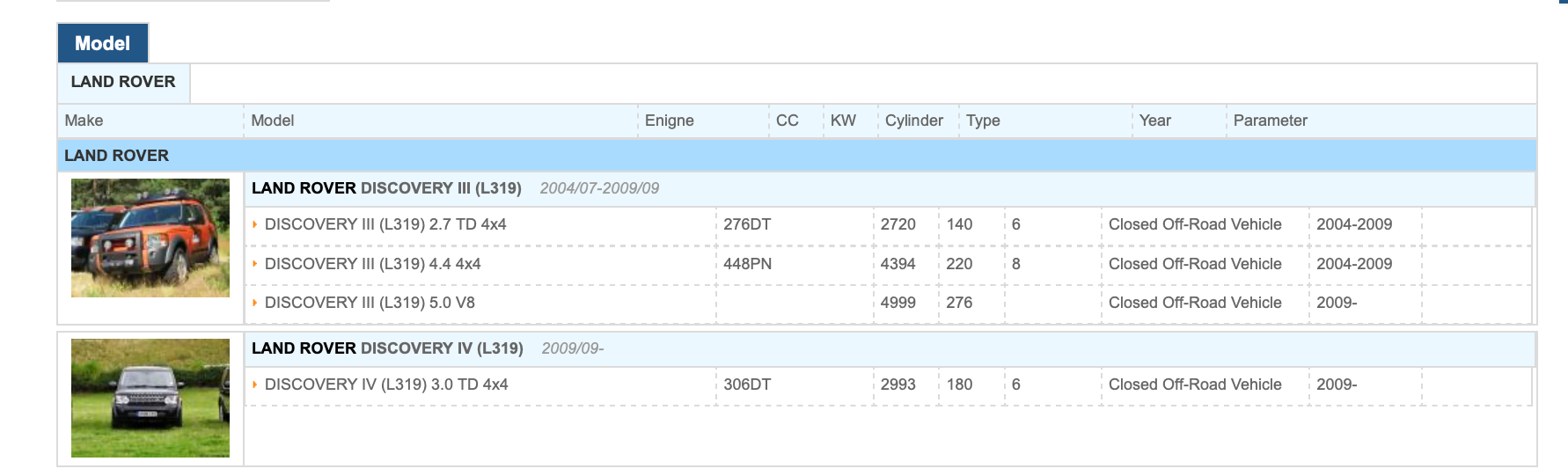The image size is (1568, 476).
Task: Open DISCOVERY IV (L319) 3.0 TD 4x4 link
Action: tap(386, 384)
